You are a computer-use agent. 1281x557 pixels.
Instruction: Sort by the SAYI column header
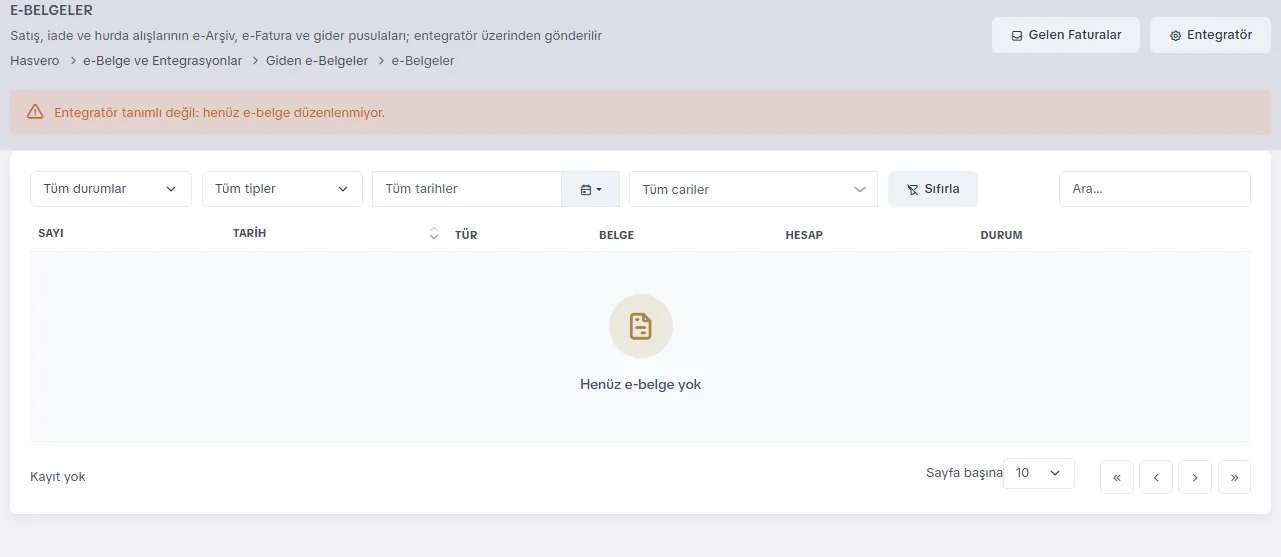[51, 234]
